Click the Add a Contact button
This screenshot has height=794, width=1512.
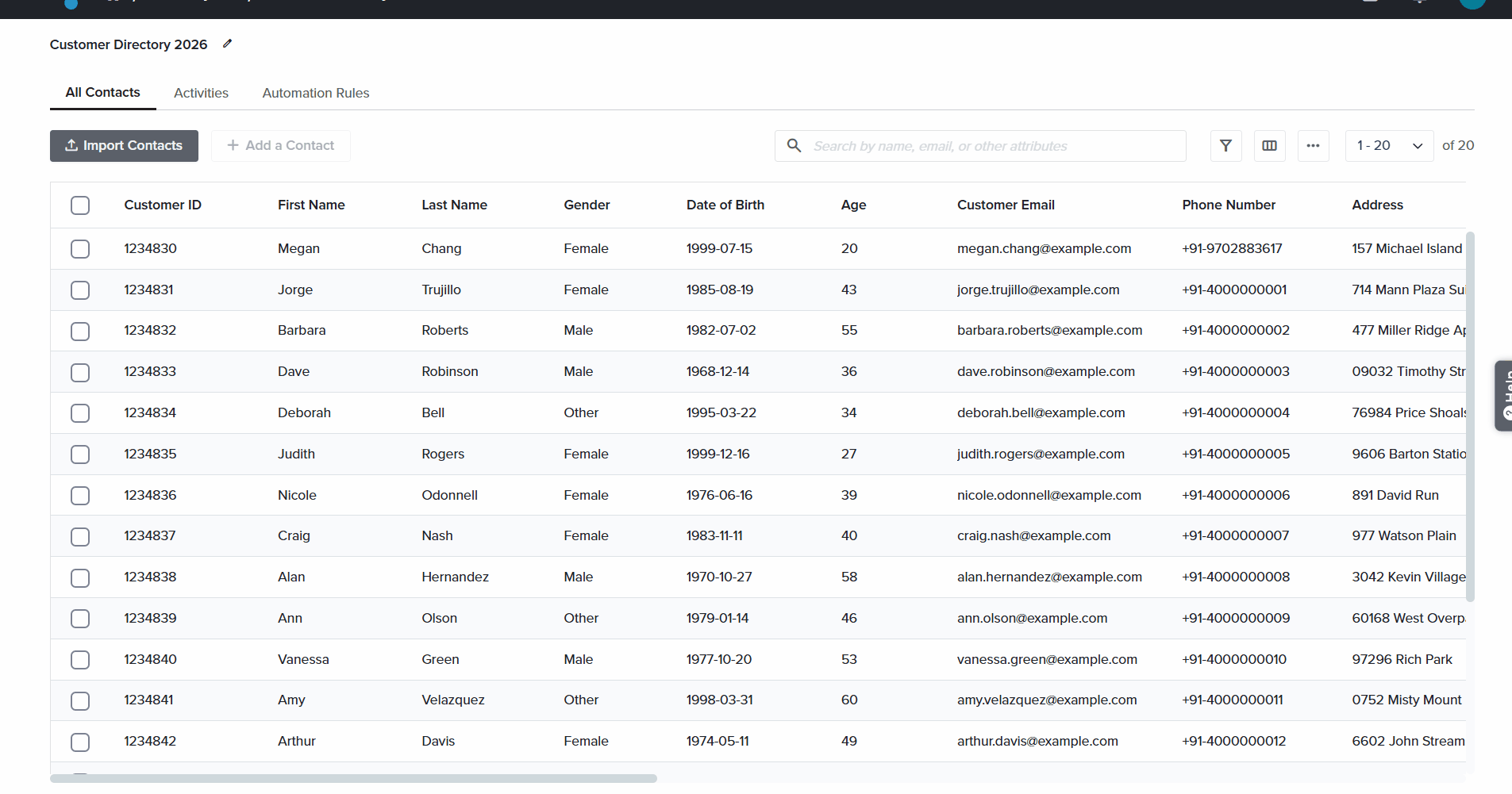click(280, 146)
